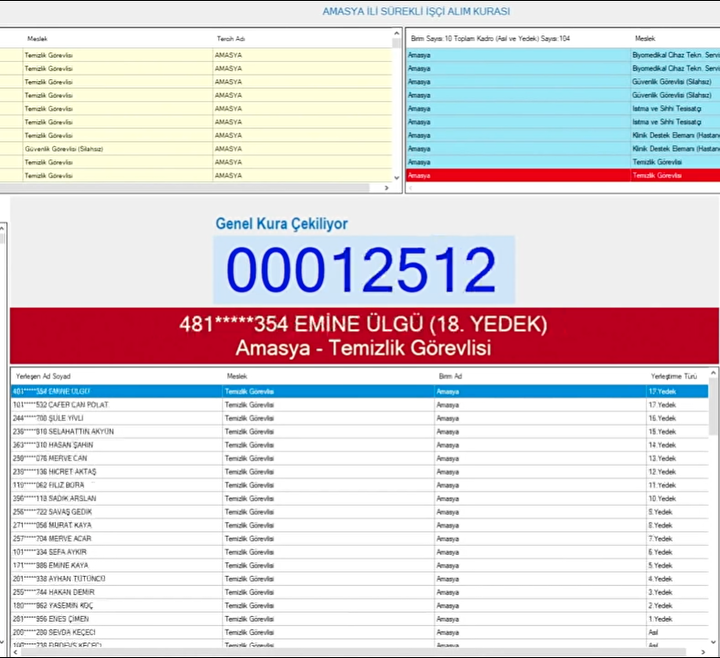Click Yerleştirme Türü column header
This screenshot has height=658, width=720.
coord(674,376)
